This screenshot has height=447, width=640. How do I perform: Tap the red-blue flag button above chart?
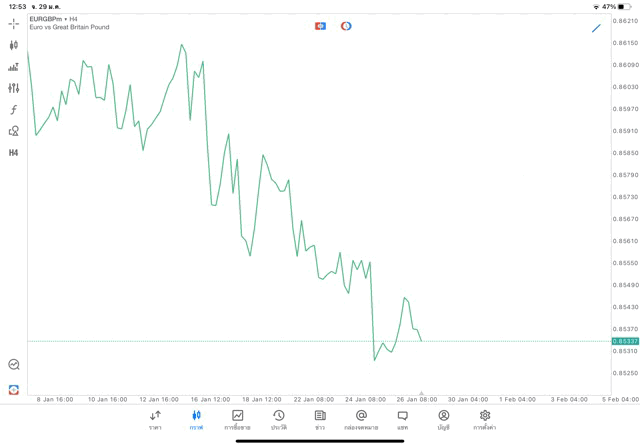click(x=320, y=26)
